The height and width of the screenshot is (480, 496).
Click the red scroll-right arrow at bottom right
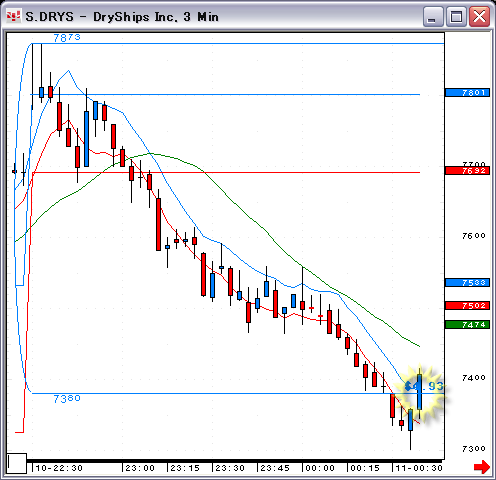482,467
